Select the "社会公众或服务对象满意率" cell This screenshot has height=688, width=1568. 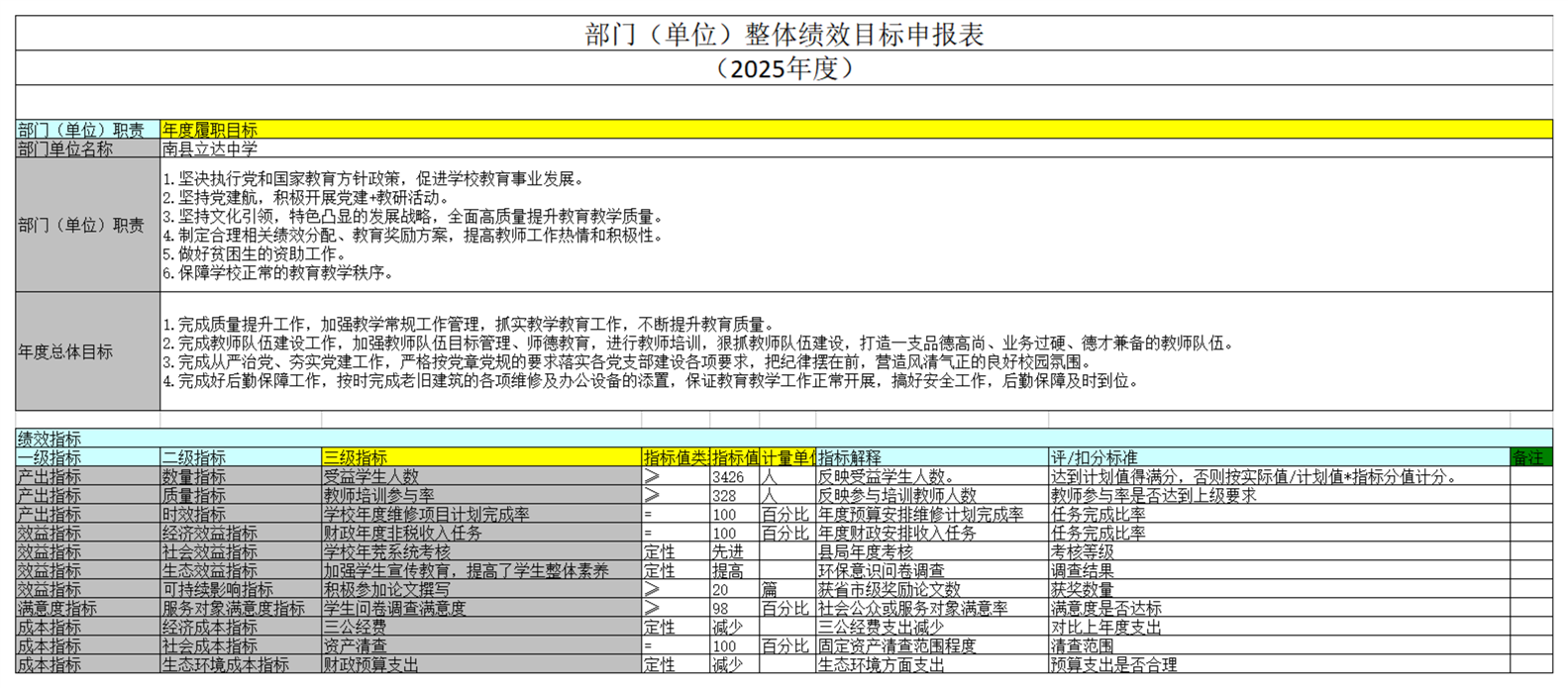tap(932, 608)
